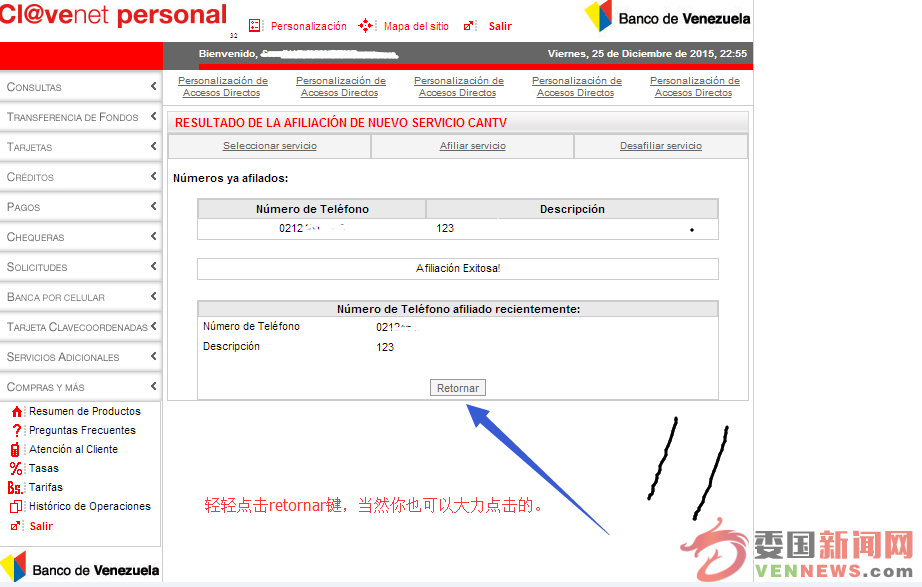This screenshot has width=922, height=587.
Task: Click the Salir link in the header
Action: pyautogui.click(x=500, y=26)
